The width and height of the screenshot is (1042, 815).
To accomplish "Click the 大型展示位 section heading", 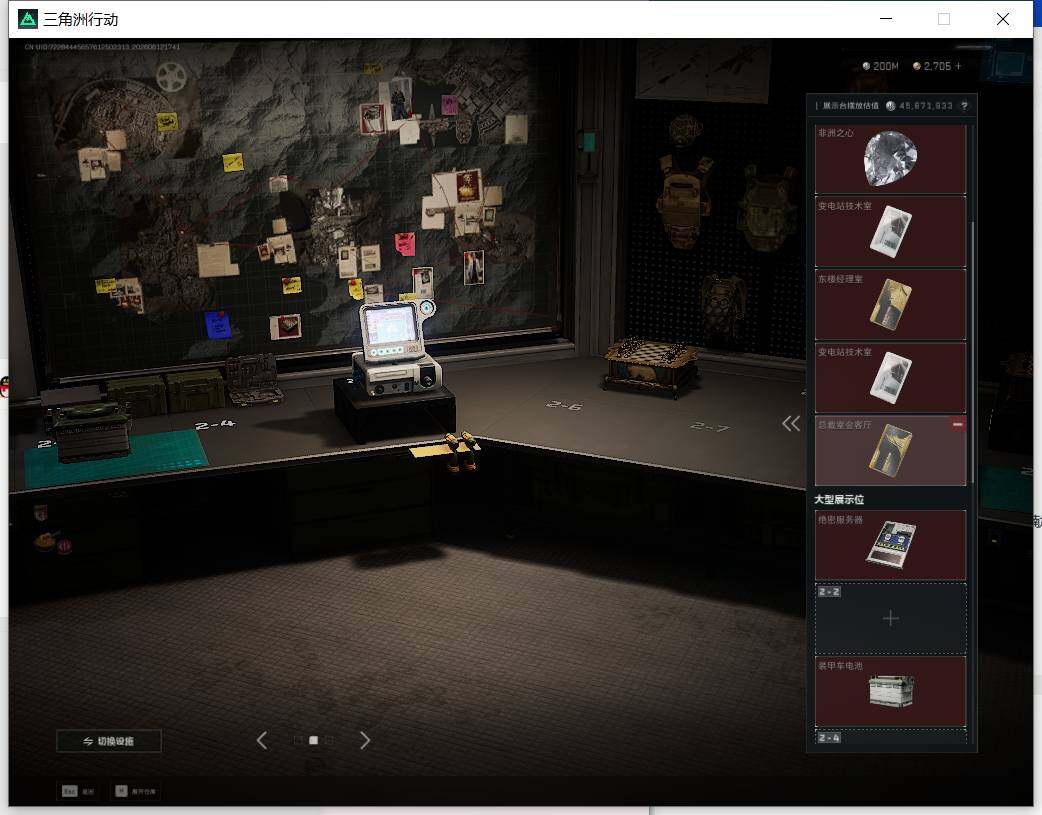I will 839,499.
